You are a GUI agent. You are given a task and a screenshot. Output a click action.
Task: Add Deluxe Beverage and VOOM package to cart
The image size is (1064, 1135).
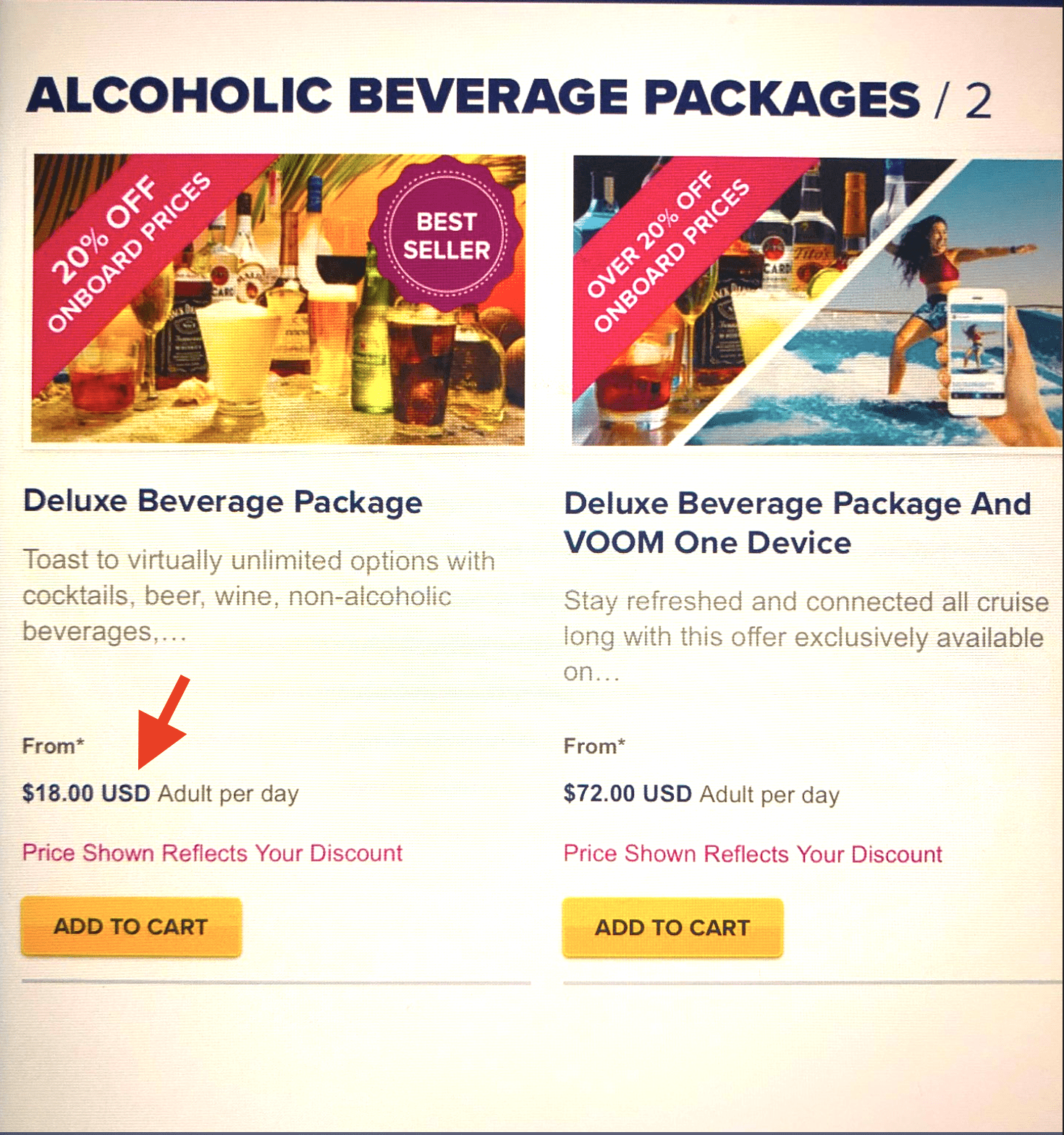(x=672, y=928)
